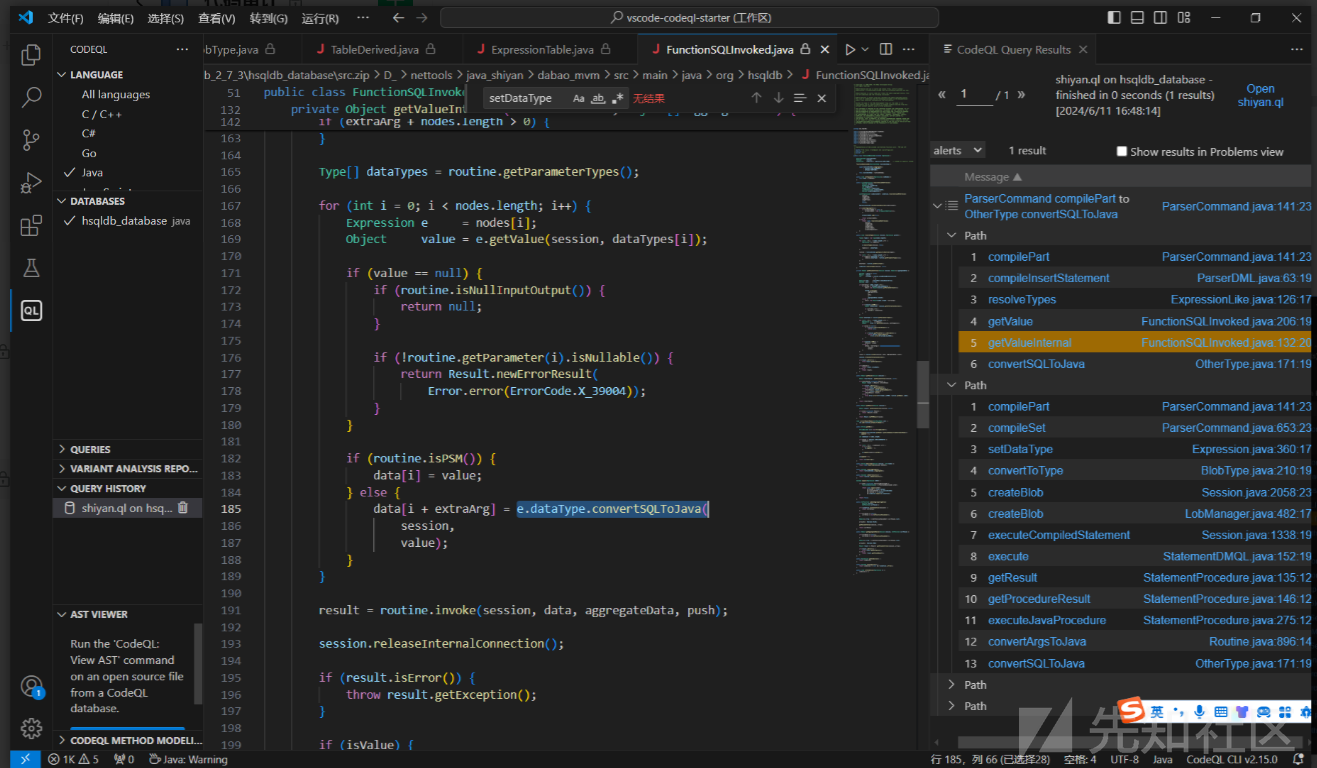Close the CodeQL Query Results tab
The width and height of the screenshot is (1317, 768).
(1082, 49)
